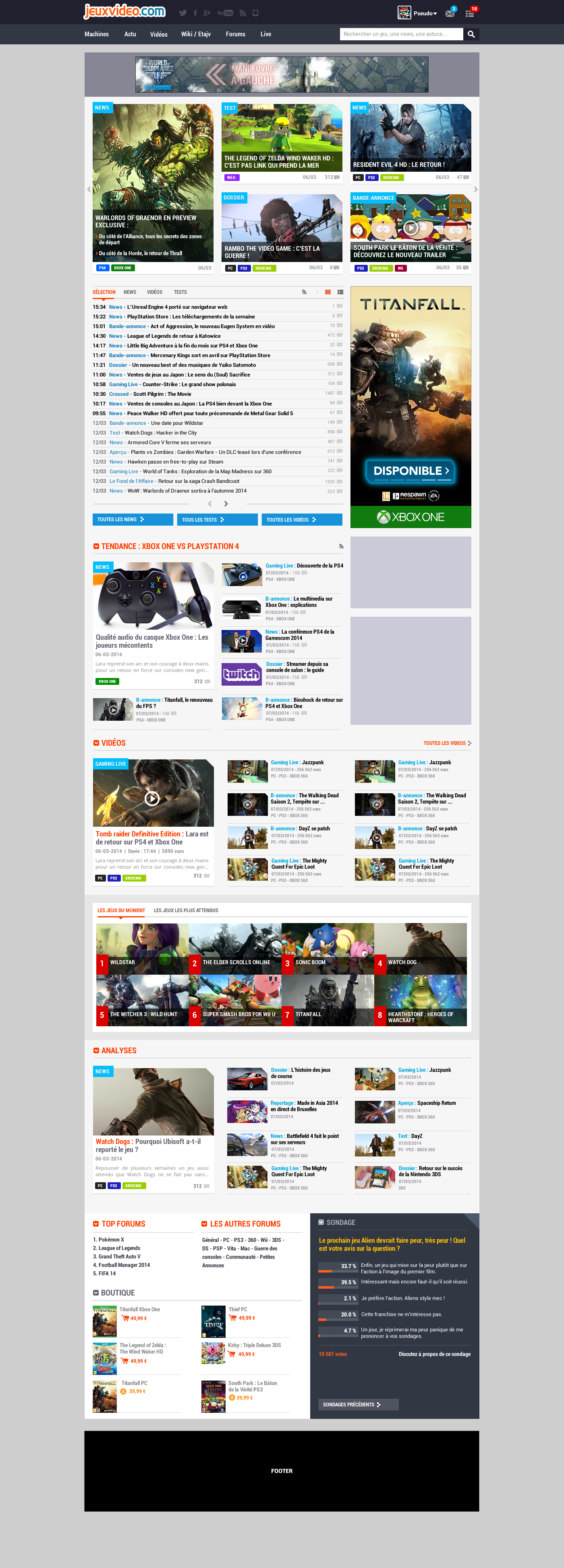Click the Sondages précédents button

359,1404
